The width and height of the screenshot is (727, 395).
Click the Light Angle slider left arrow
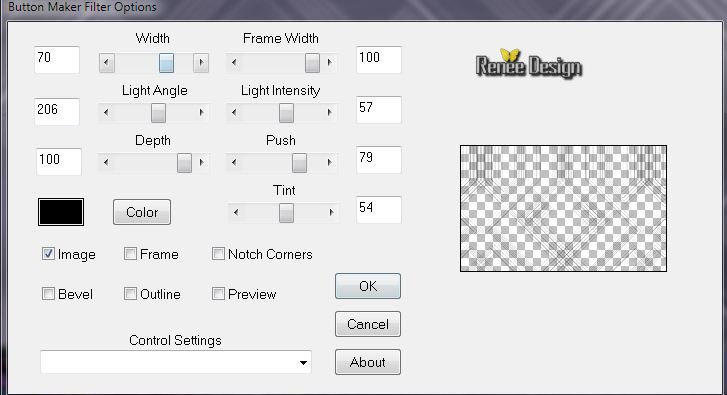tap(106, 112)
